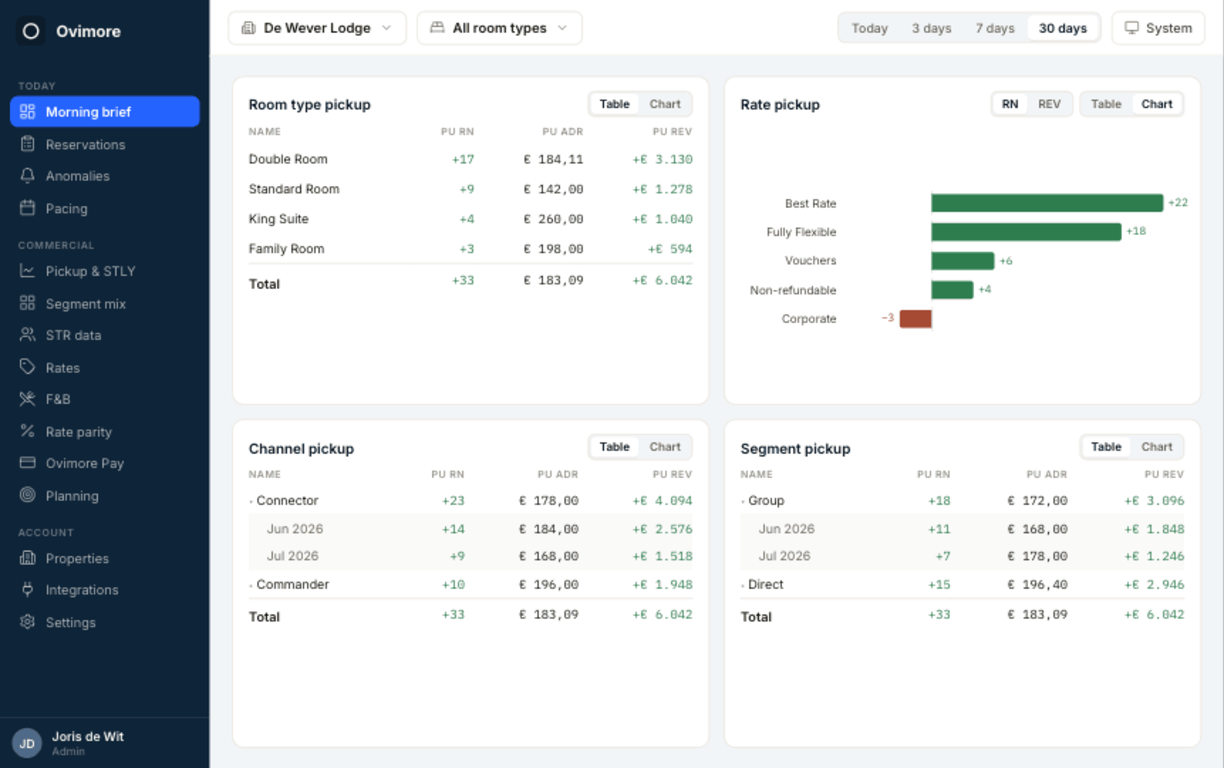Viewport: 1224px width, 768px height.
Task: Click the JD user avatar
Action: [x=27, y=743]
